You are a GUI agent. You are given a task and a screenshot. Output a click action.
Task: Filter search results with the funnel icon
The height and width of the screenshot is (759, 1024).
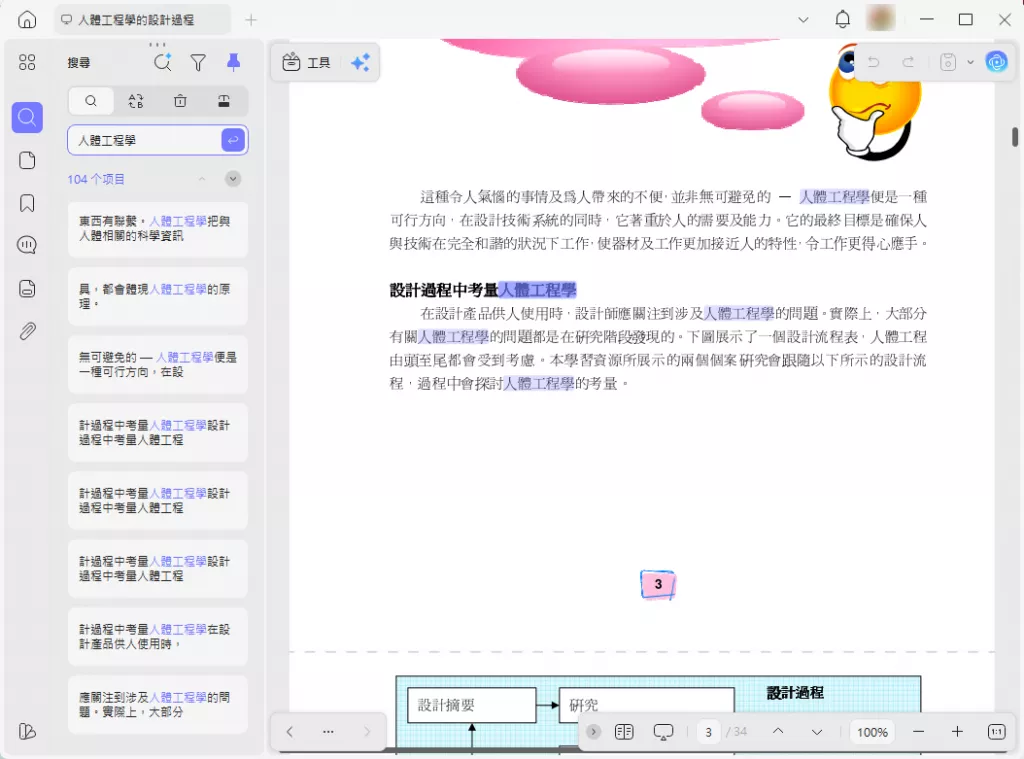tap(198, 62)
